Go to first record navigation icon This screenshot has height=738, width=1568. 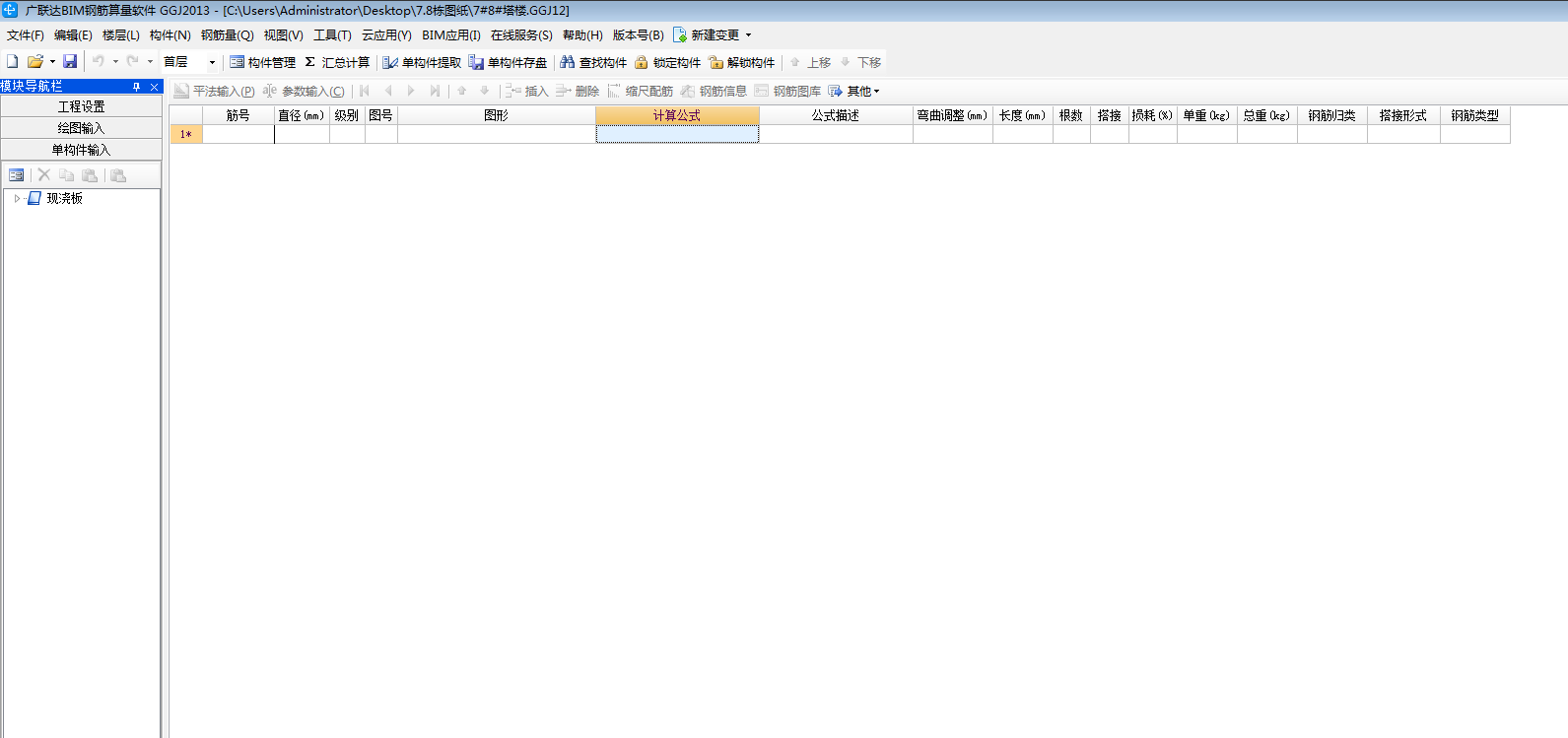(x=365, y=91)
